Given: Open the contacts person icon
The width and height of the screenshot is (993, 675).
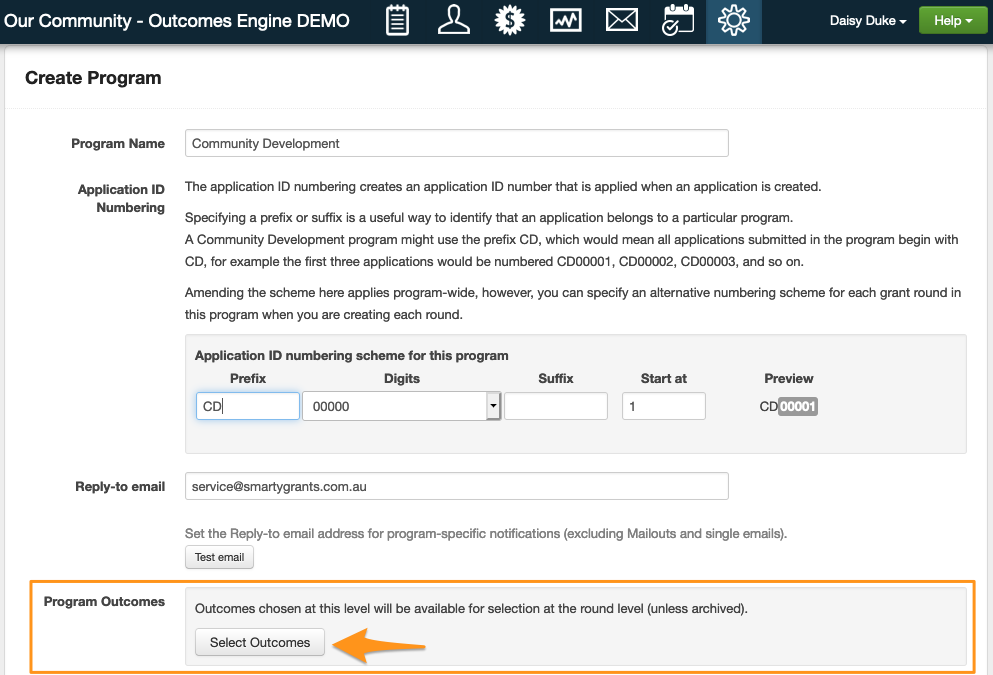Looking at the screenshot, I should pyautogui.click(x=454, y=21).
